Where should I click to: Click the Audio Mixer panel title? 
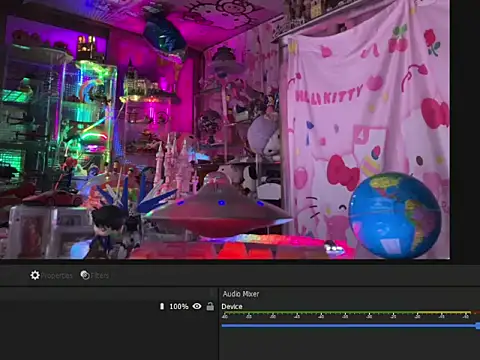pyautogui.click(x=241, y=294)
